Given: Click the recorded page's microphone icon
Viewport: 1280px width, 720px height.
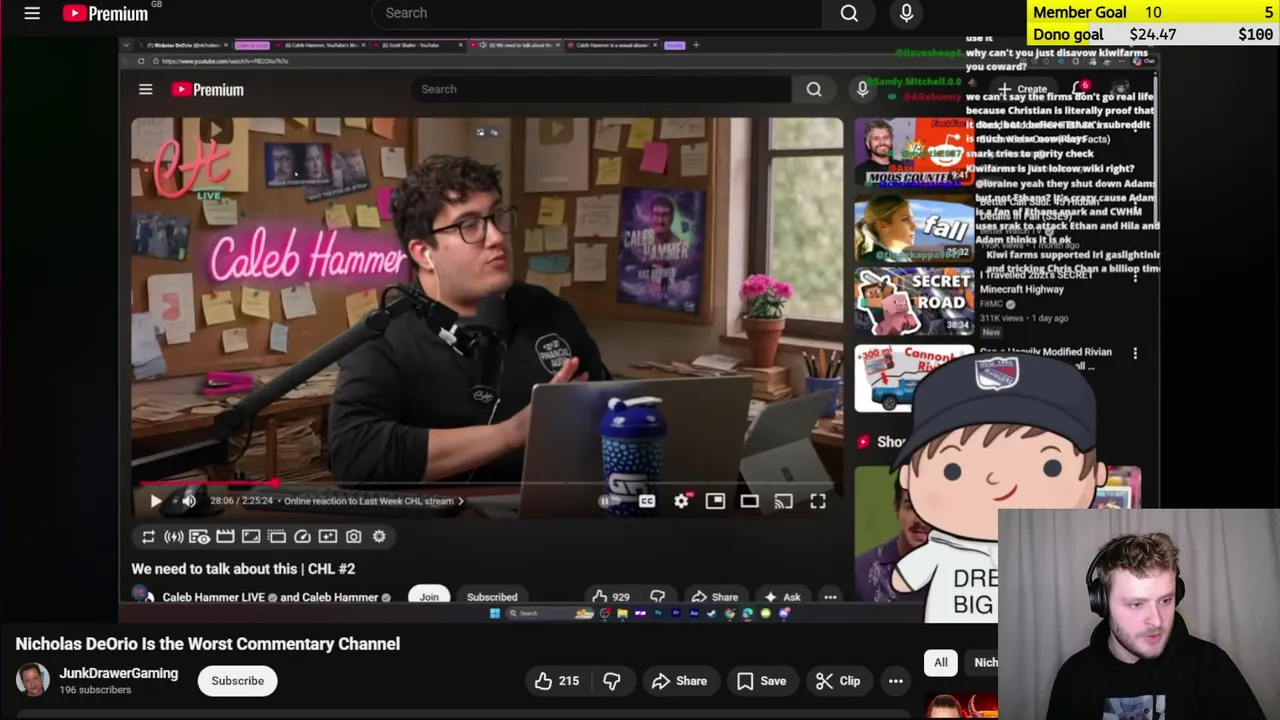Looking at the screenshot, I should point(862,89).
